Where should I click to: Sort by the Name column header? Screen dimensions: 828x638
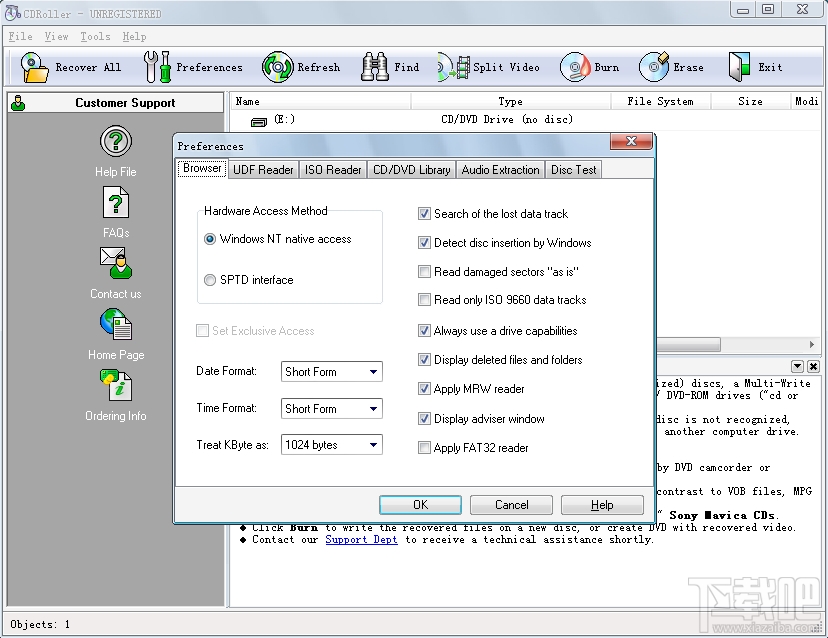pyautogui.click(x=321, y=101)
